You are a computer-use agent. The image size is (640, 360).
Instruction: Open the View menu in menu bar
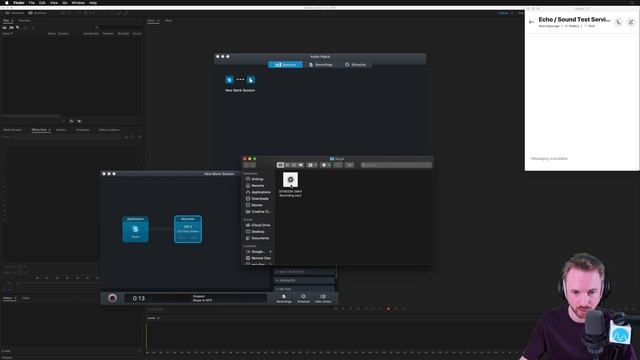point(54,2)
